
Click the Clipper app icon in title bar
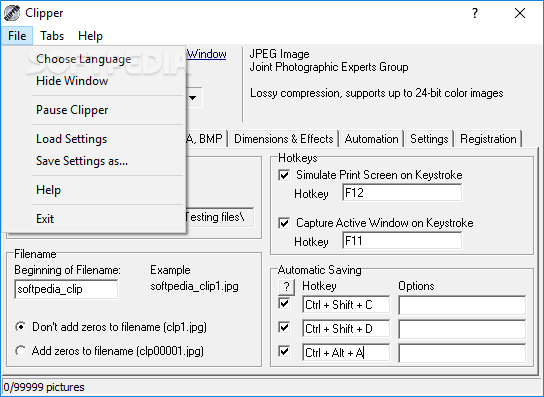coord(12,13)
